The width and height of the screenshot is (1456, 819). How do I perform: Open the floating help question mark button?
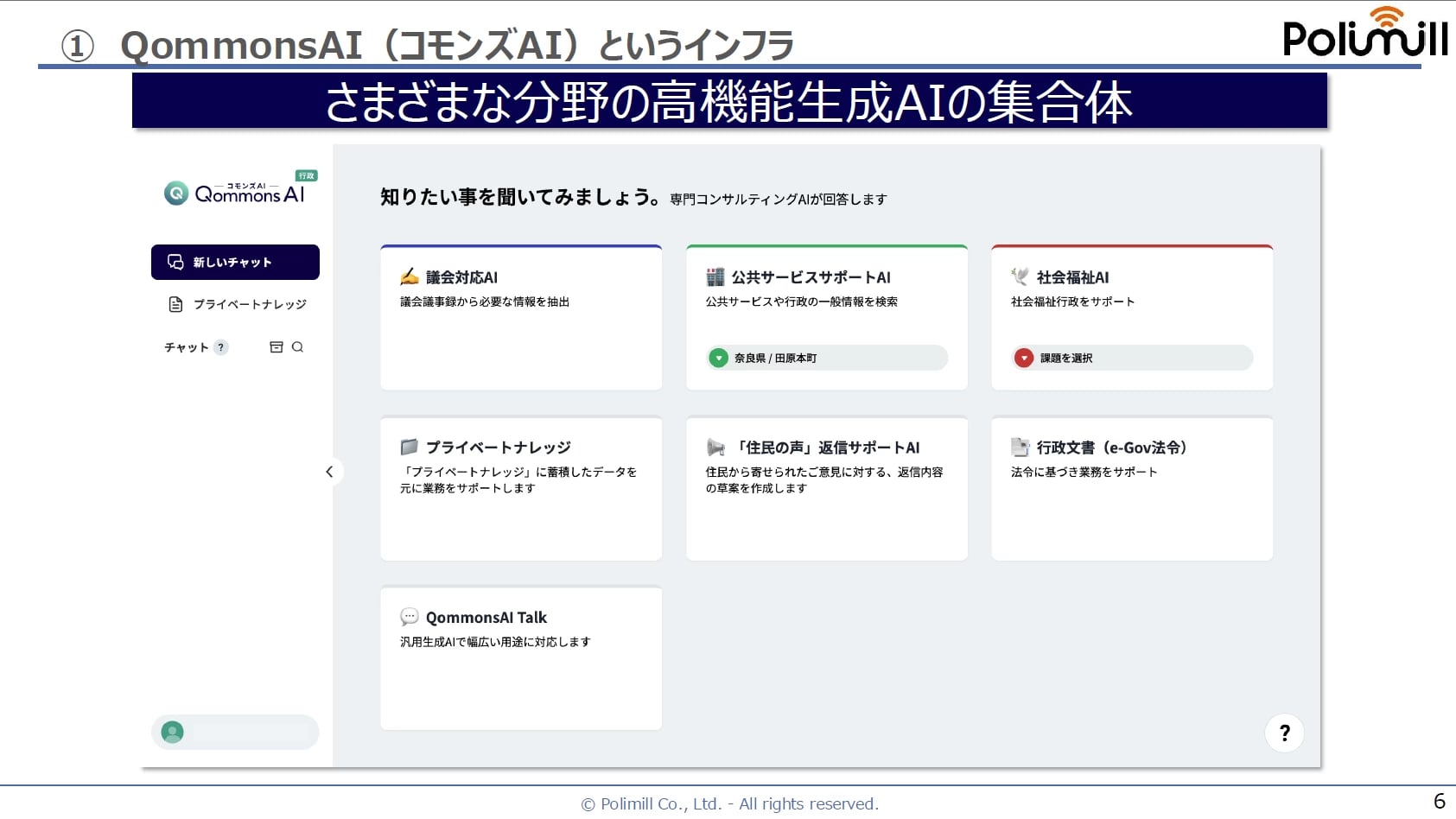(x=1284, y=733)
